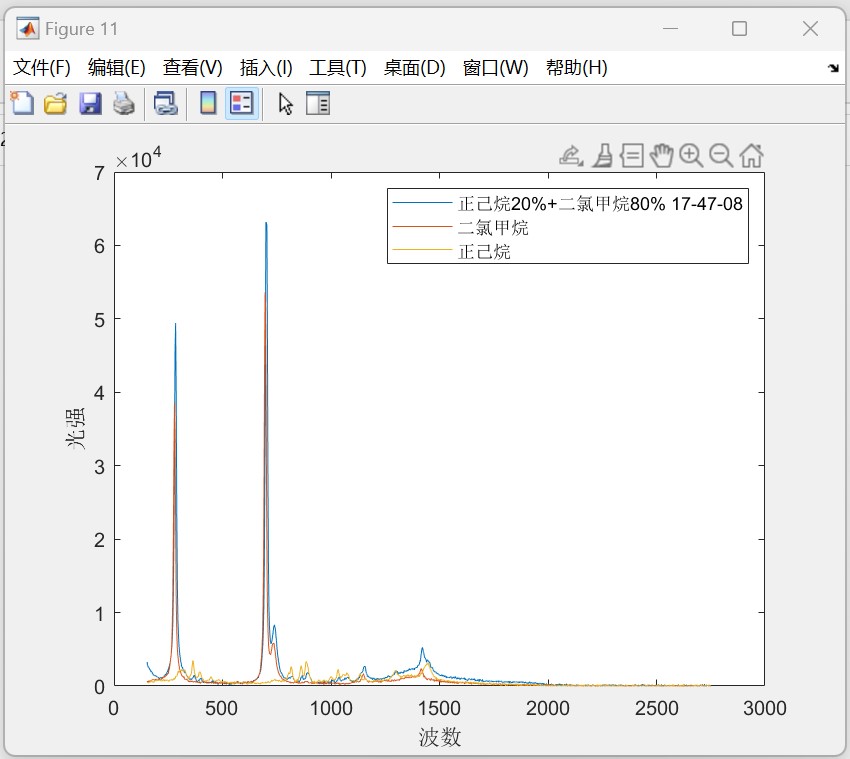The width and height of the screenshot is (850, 759).
Task: Click legend entry 正己烷20%+二氯甲烷80% 17-47-08
Action: 600,204
